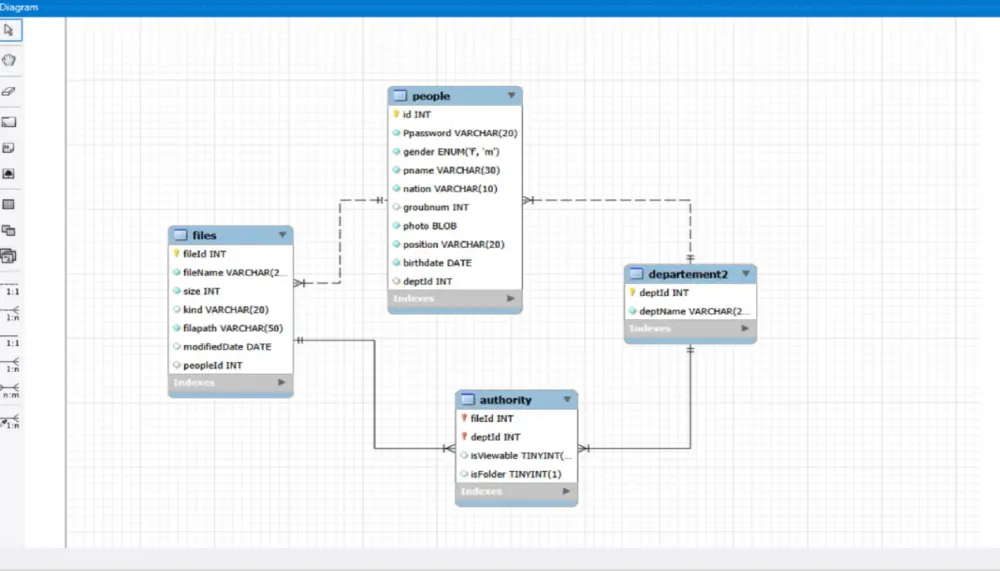Select column modifiedDate DATE

pos(227,346)
